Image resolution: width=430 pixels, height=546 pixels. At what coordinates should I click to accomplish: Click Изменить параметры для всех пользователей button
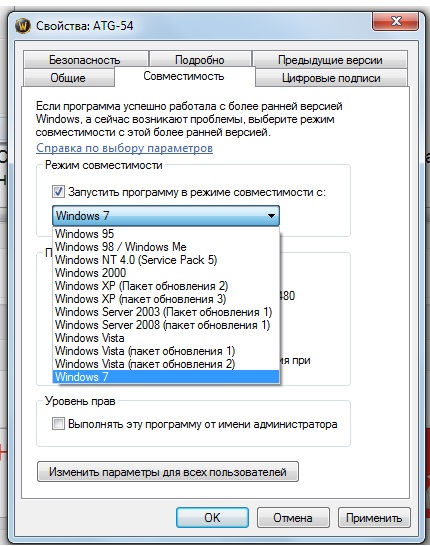pyautogui.click(x=168, y=472)
